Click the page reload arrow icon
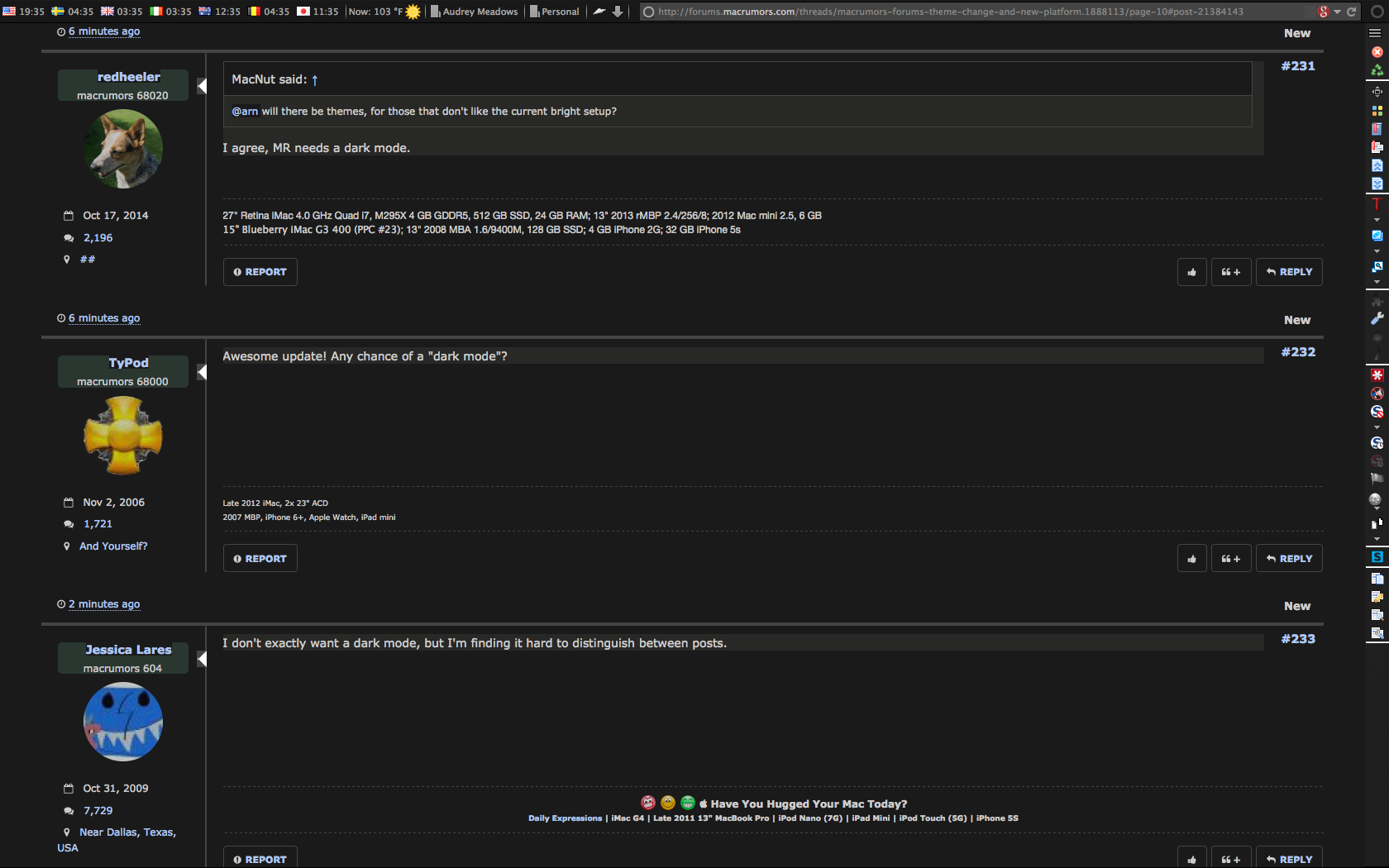Screen dimensions: 1389x868 [x=1351, y=12]
